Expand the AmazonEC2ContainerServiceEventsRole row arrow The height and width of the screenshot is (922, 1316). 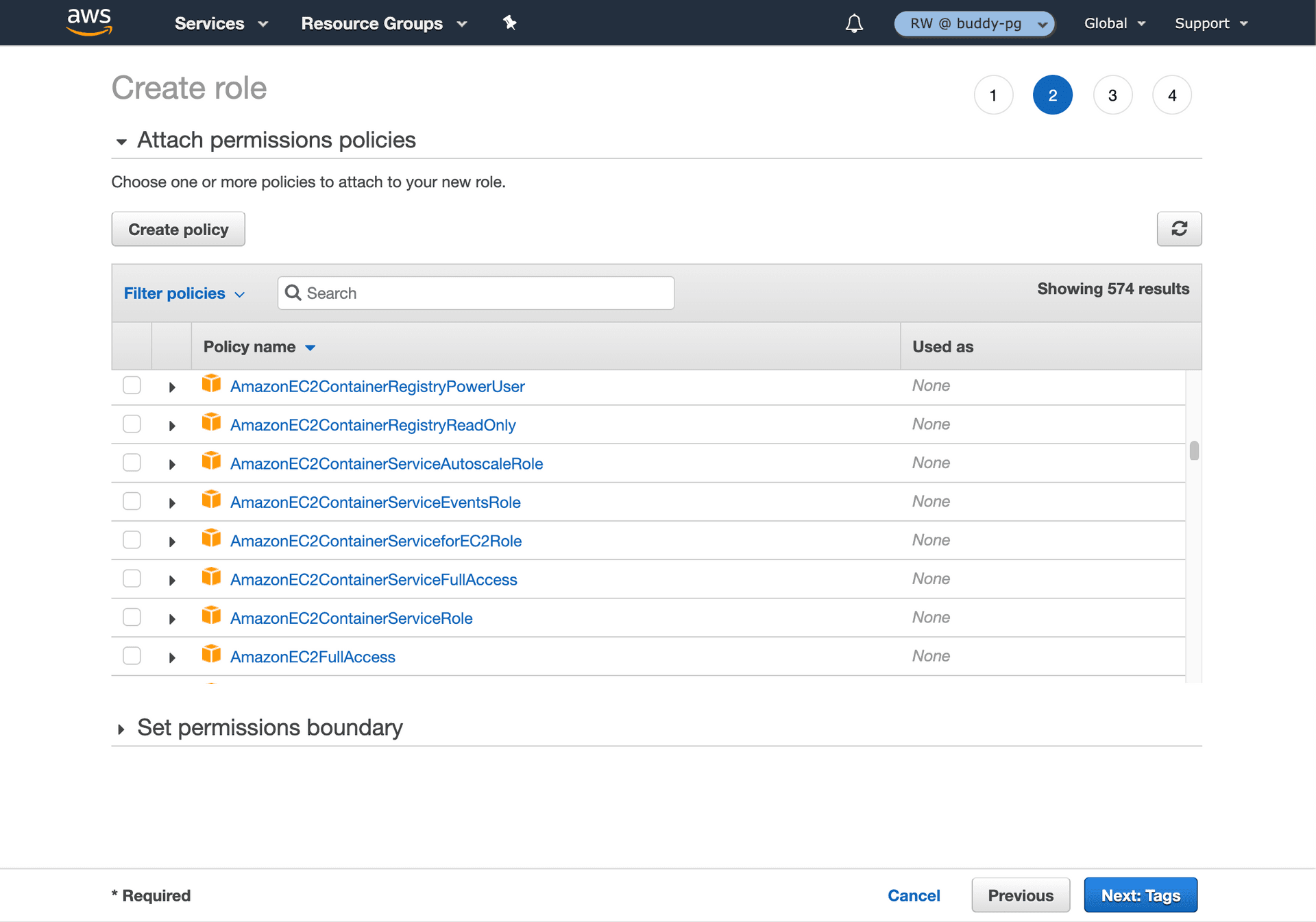pos(172,503)
